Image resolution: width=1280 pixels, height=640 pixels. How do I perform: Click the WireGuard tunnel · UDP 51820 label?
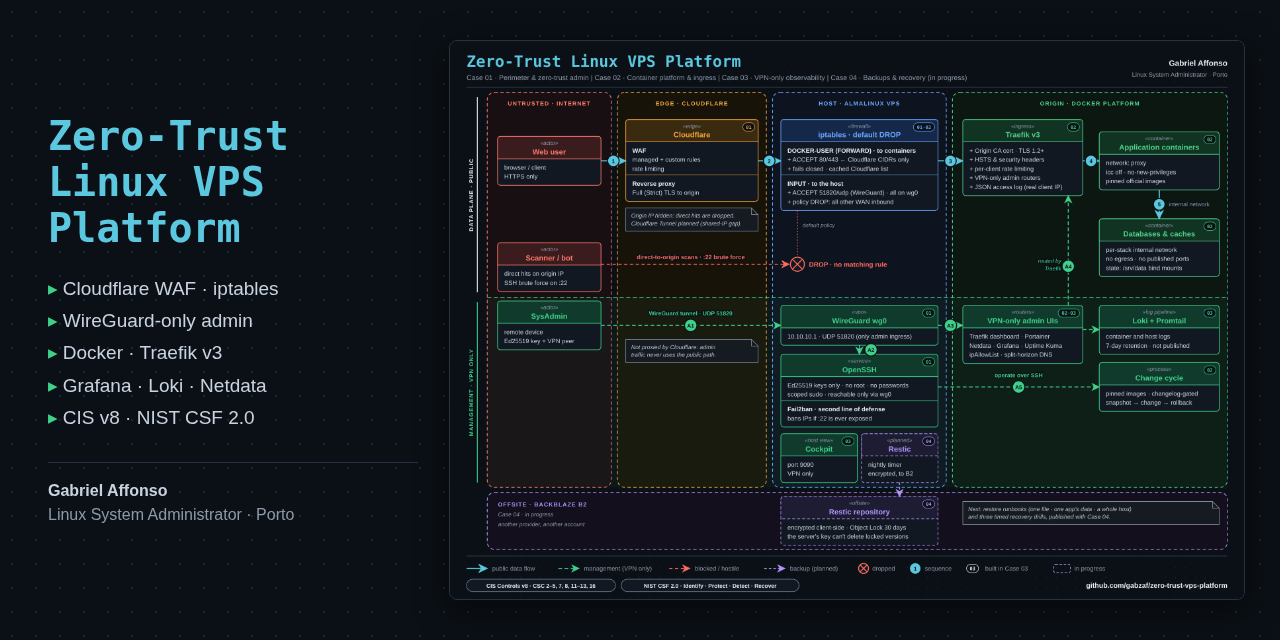(x=690, y=313)
